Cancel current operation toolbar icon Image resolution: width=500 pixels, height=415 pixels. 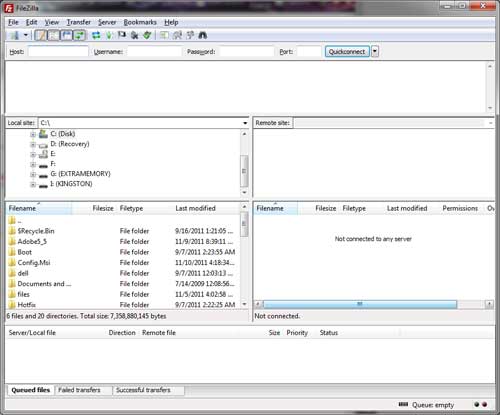[x=122, y=35]
